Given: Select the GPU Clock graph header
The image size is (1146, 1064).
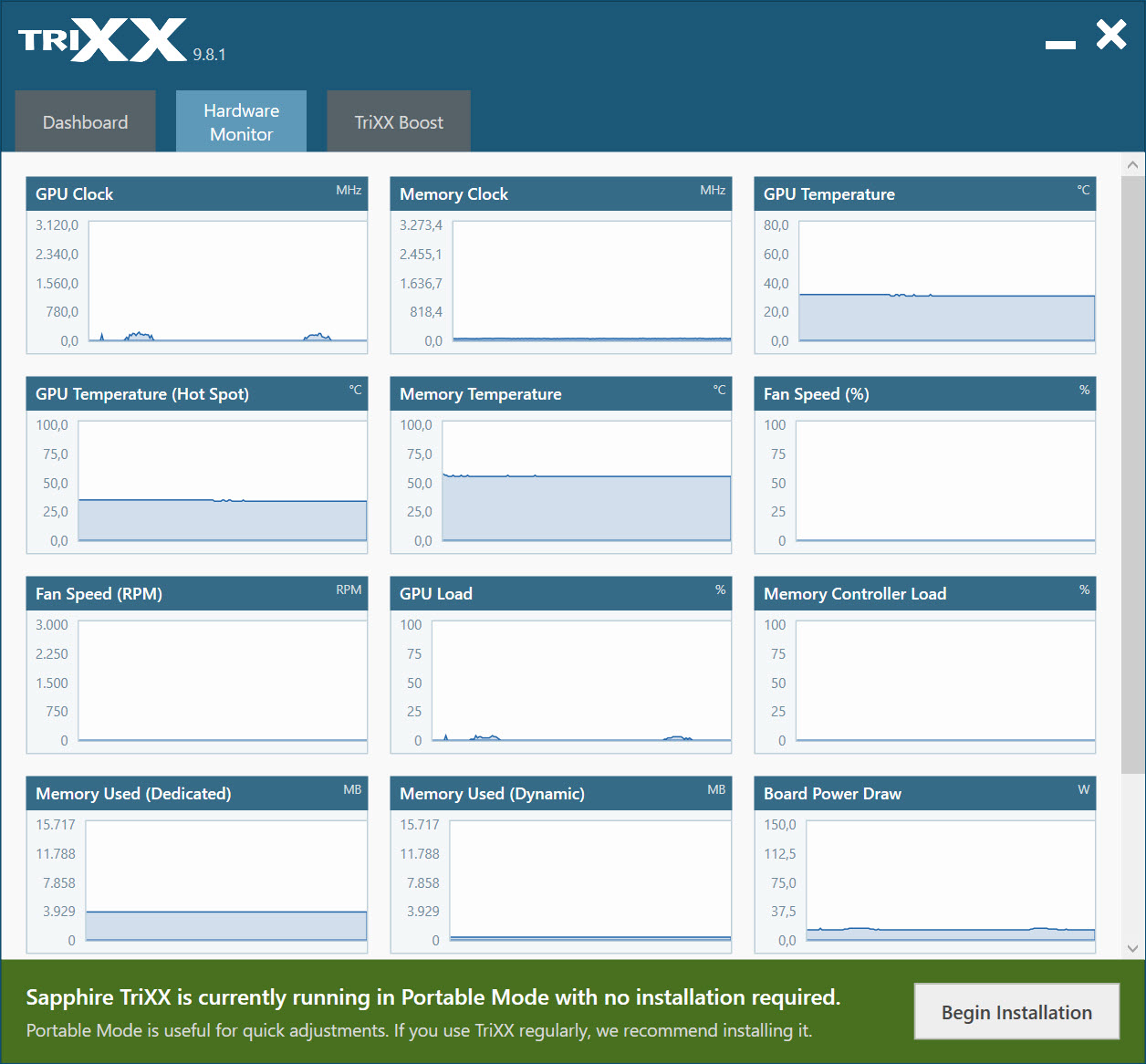Looking at the screenshot, I should [197, 193].
